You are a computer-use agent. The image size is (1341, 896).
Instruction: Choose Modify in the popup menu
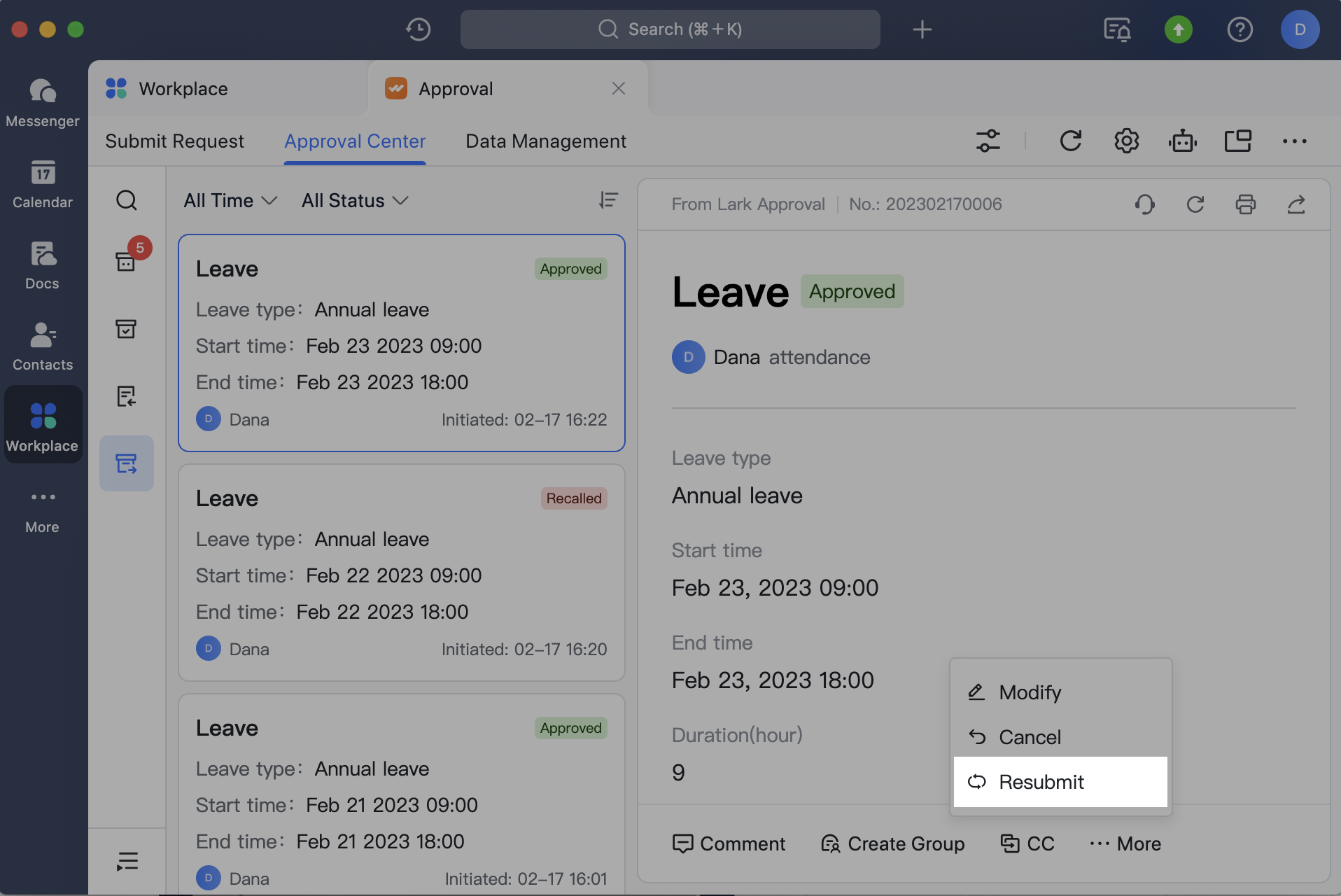[1029, 692]
